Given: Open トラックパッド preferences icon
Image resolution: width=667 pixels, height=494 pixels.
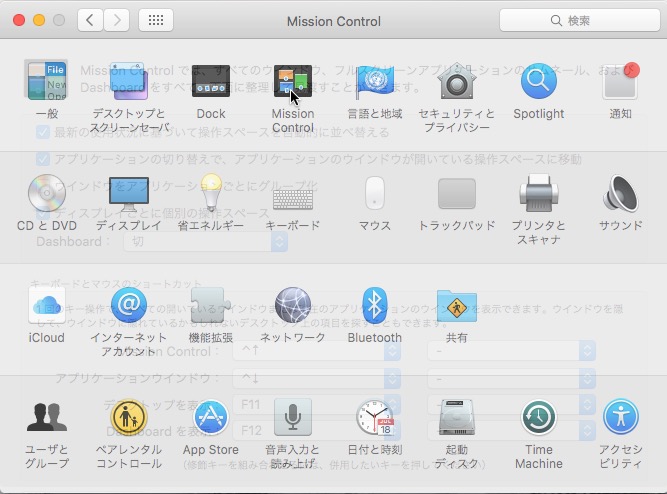Looking at the screenshot, I should [x=456, y=194].
